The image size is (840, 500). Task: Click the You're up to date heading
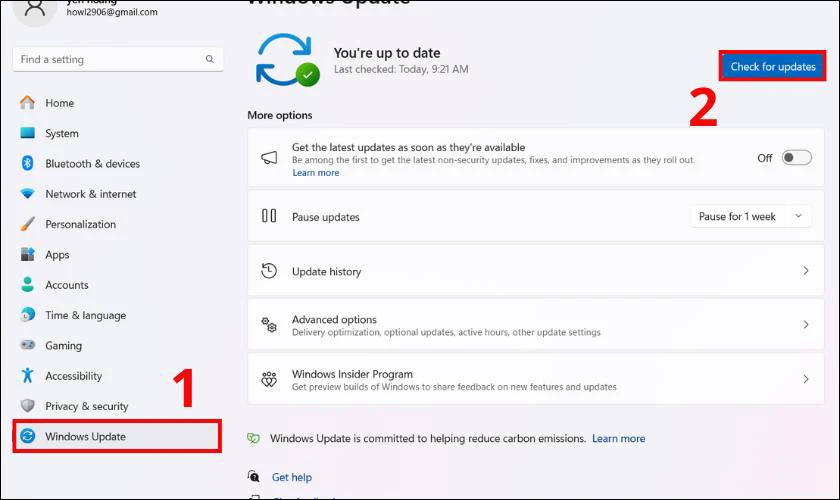387,53
